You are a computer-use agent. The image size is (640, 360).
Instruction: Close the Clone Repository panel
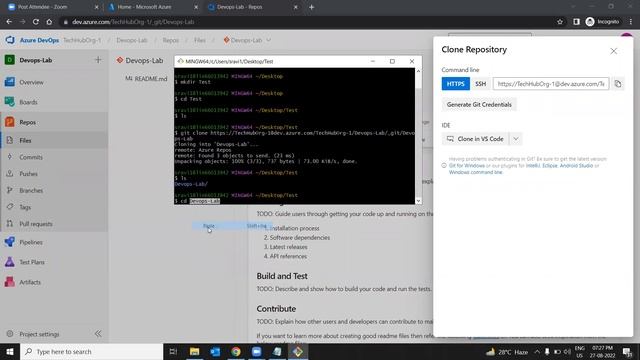coord(613,51)
